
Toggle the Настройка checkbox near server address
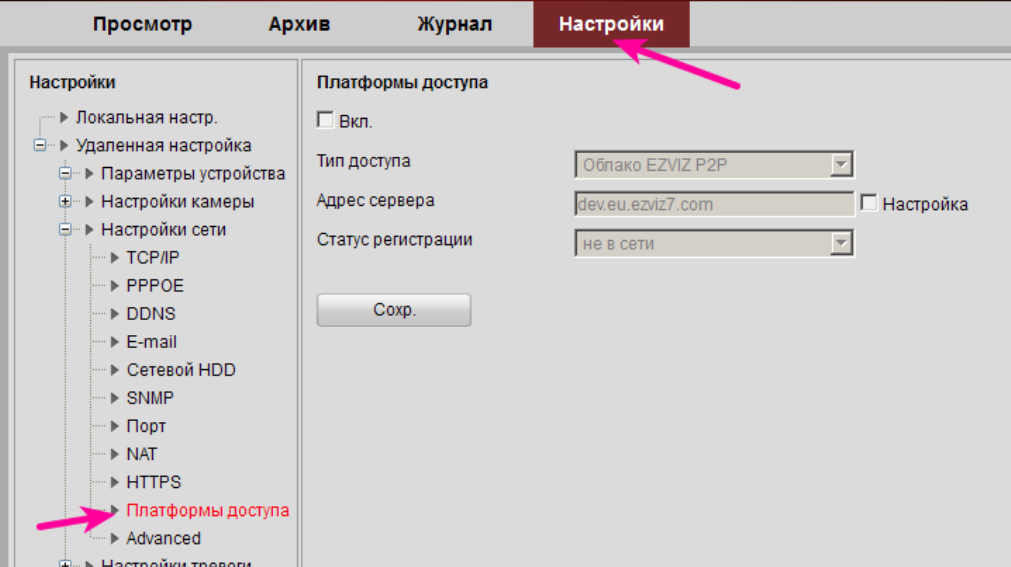tap(869, 203)
